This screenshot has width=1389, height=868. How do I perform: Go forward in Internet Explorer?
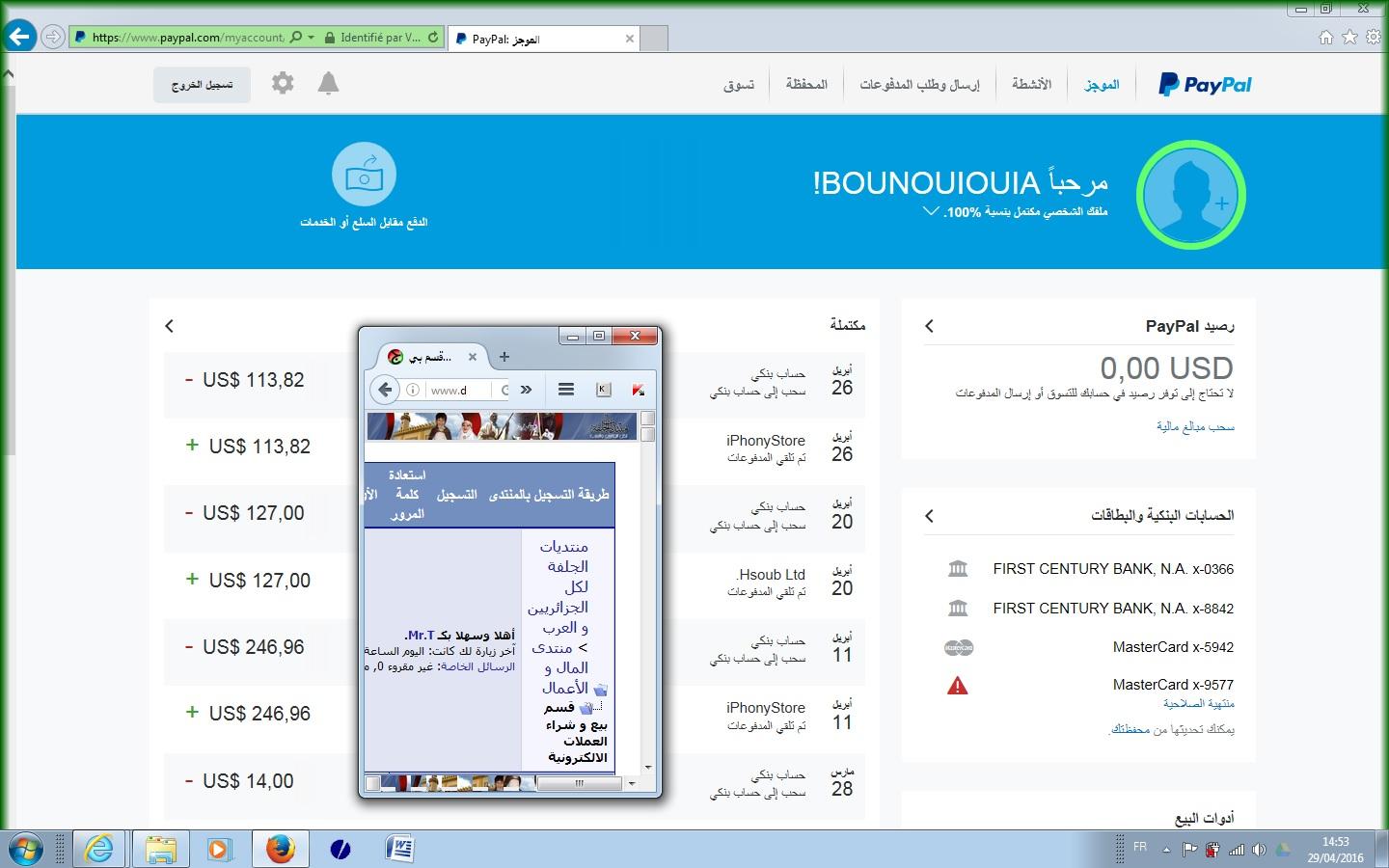point(53,37)
